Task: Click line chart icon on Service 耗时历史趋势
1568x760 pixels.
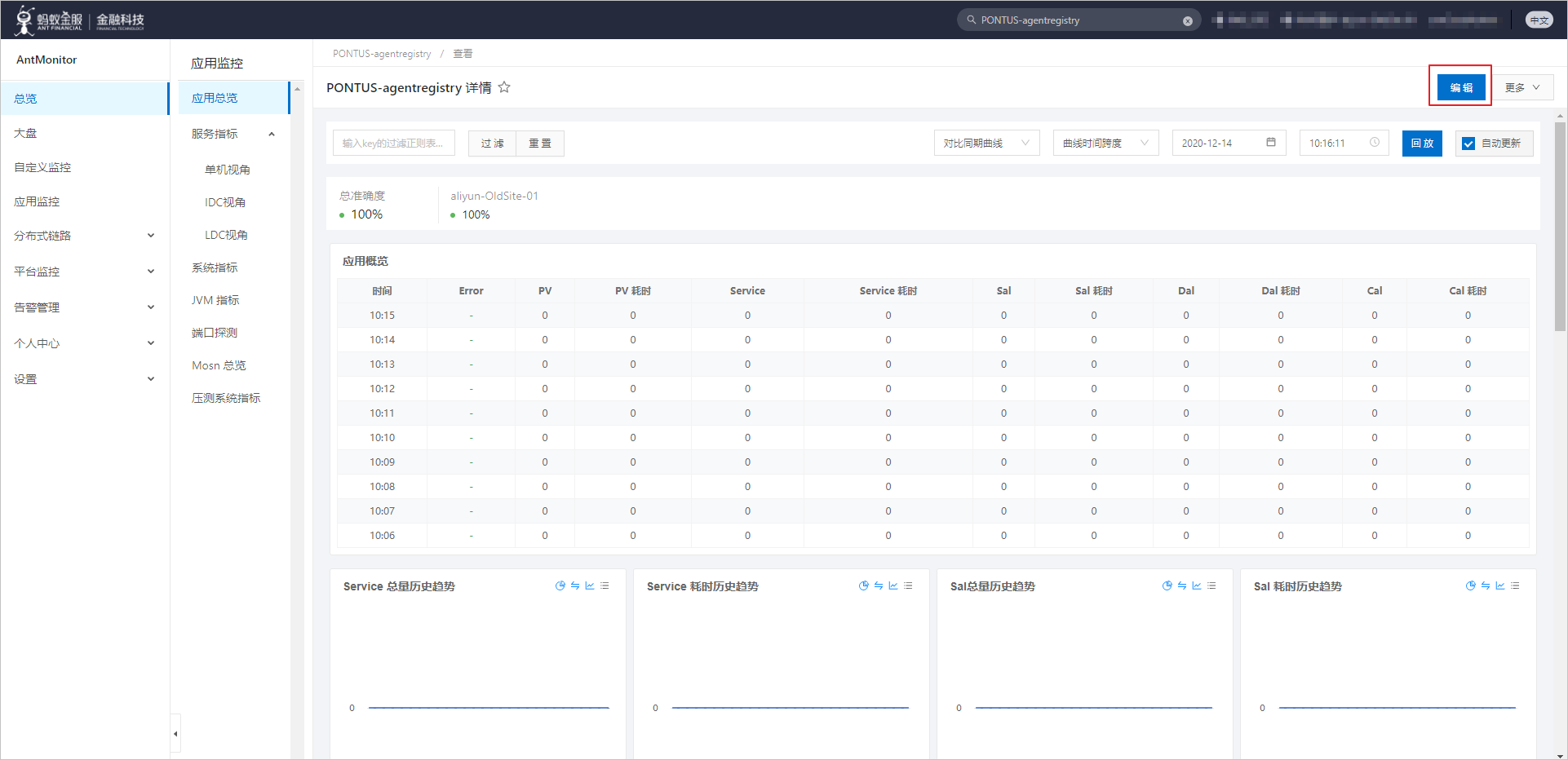Action: point(893,585)
